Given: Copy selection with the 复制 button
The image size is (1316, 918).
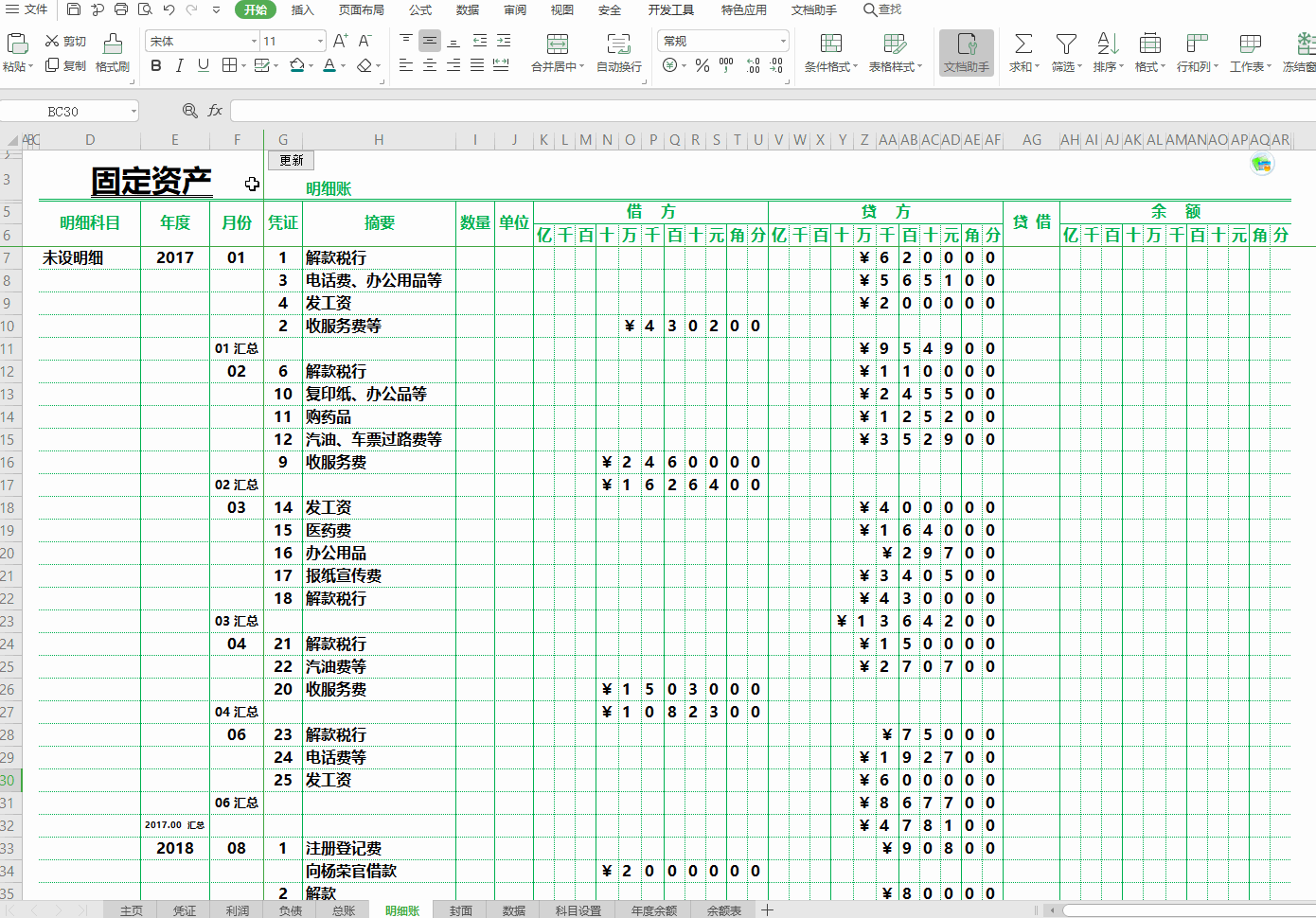Looking at the screenshot, I should pos(65,66).
